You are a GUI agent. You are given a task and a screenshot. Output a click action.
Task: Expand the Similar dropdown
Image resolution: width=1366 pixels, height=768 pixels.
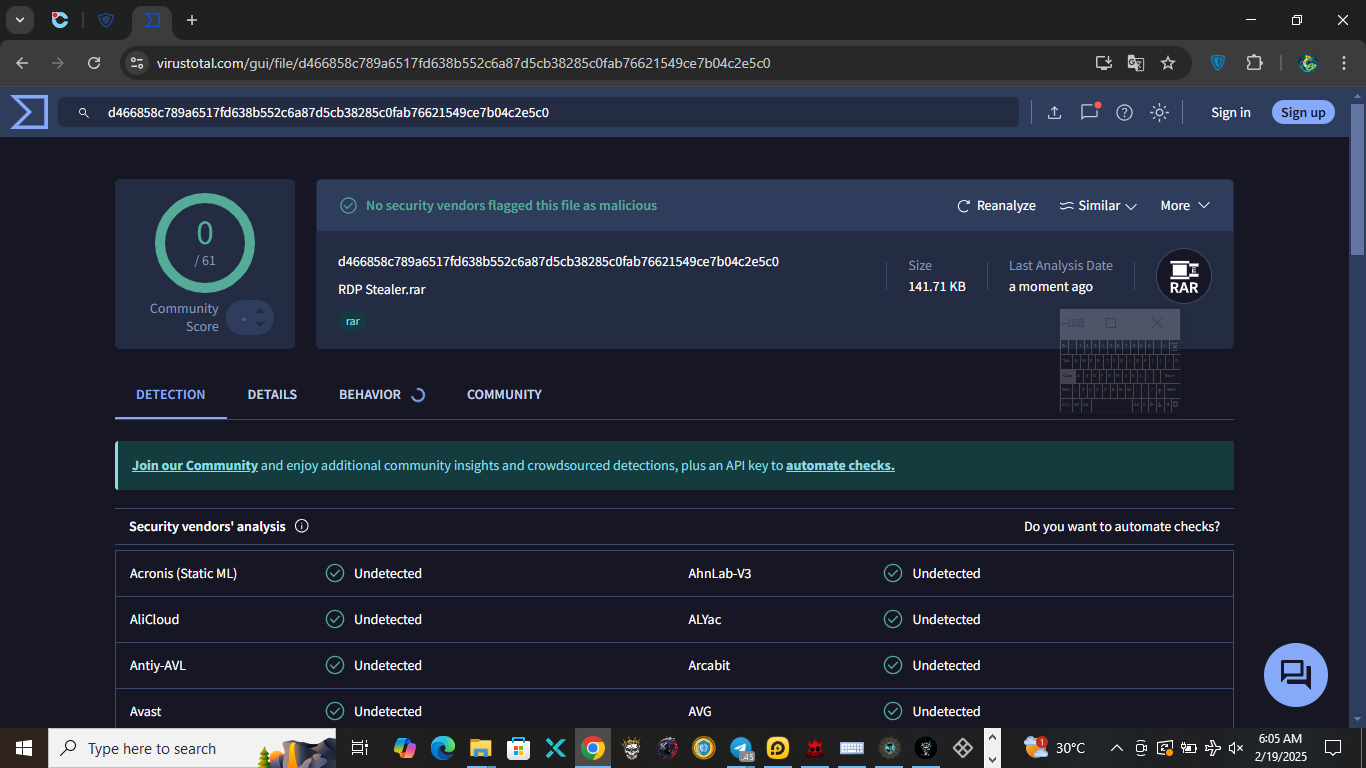(1098, 205)
